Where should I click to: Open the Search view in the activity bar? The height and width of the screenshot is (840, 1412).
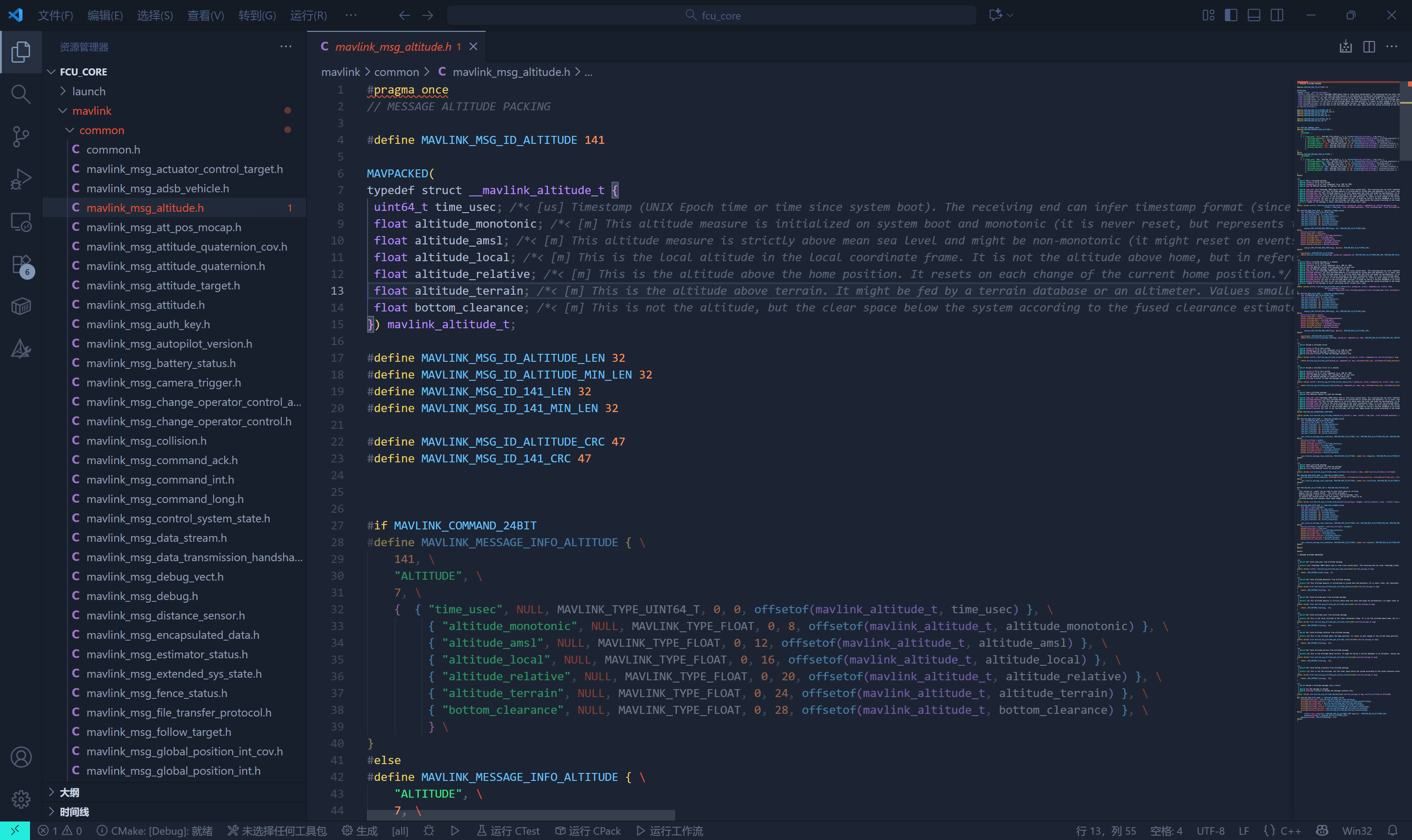tap(21, 94)
